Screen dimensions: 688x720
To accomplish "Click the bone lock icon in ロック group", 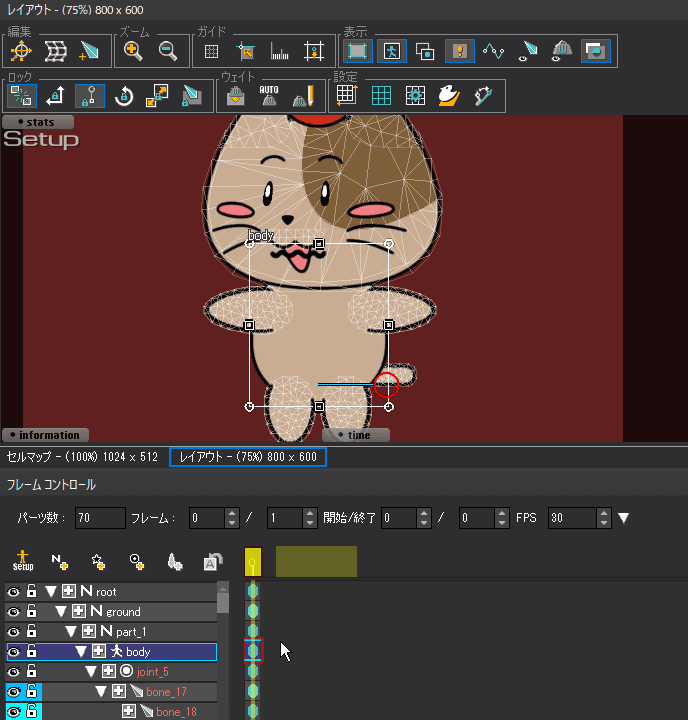I will point(191,96).
